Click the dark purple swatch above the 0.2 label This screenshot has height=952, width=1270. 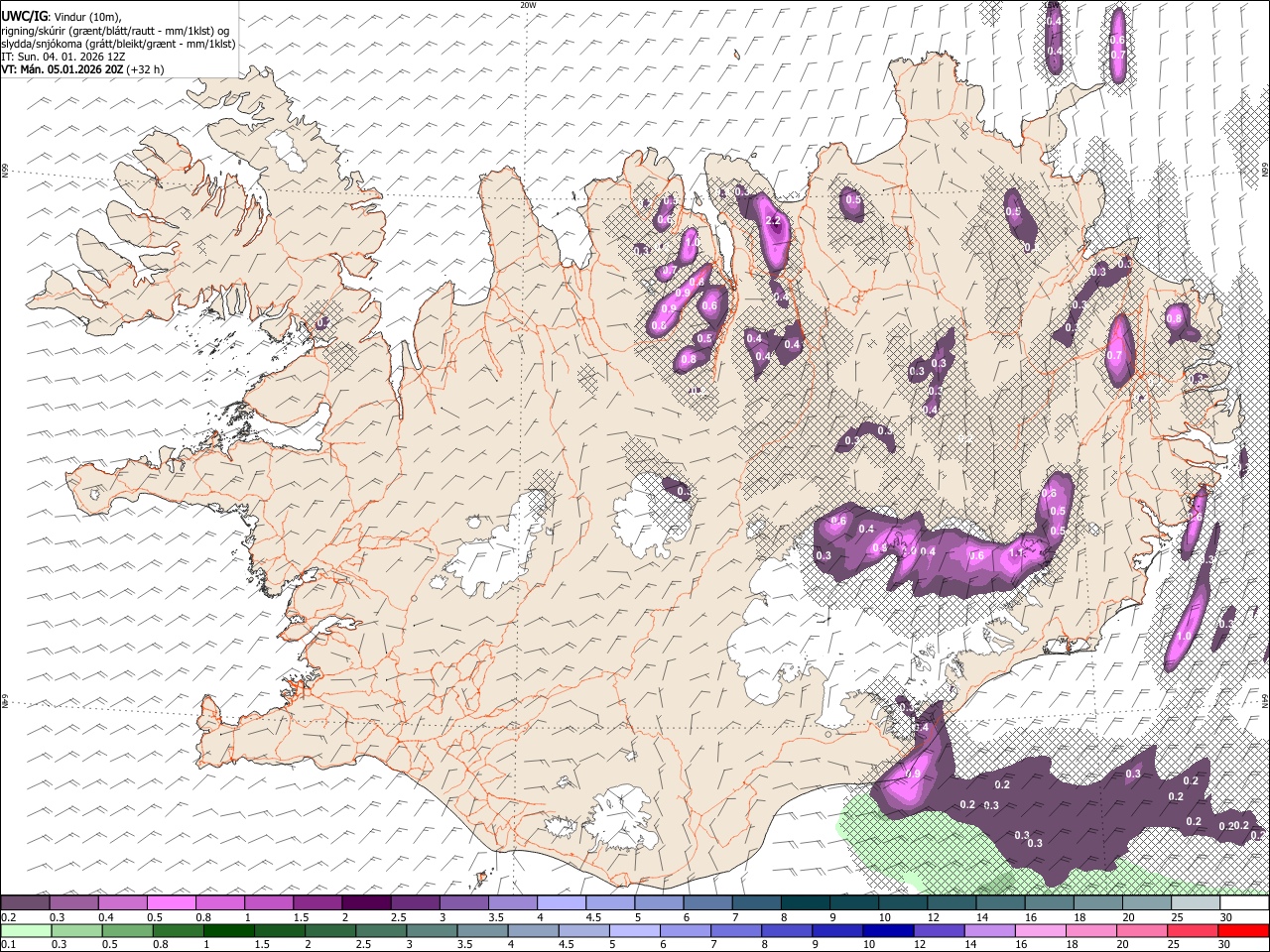pyautogui.click(x=25, y=903)
